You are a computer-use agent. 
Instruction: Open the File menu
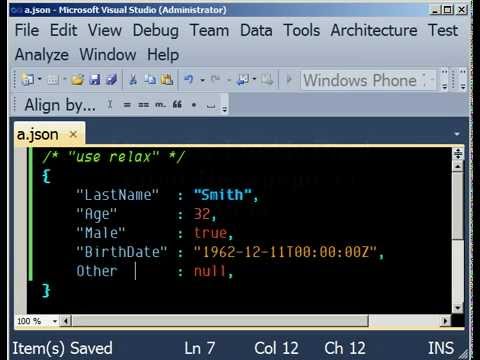pos(27,31)
